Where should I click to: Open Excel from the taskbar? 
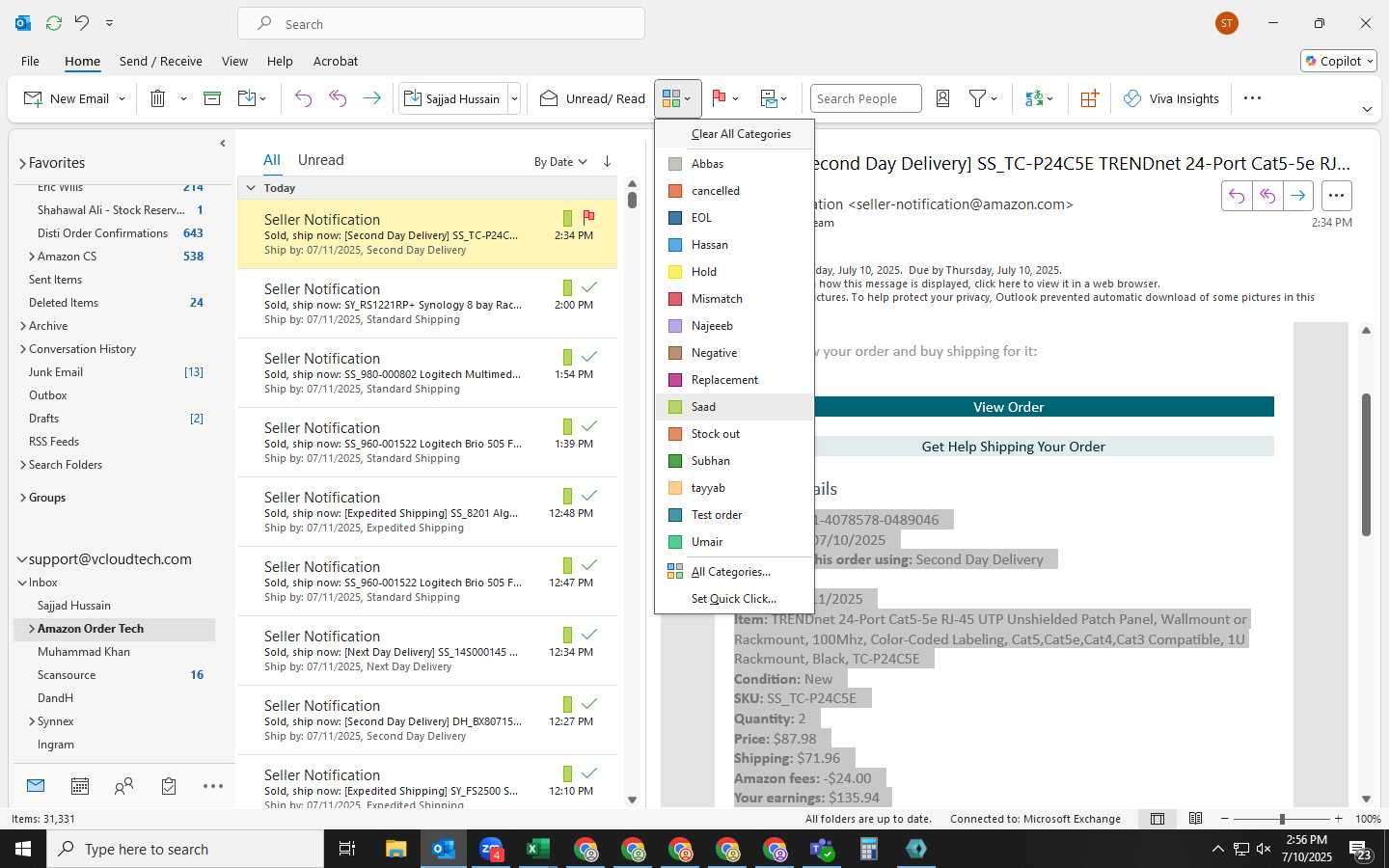click(x=537, y=849)
